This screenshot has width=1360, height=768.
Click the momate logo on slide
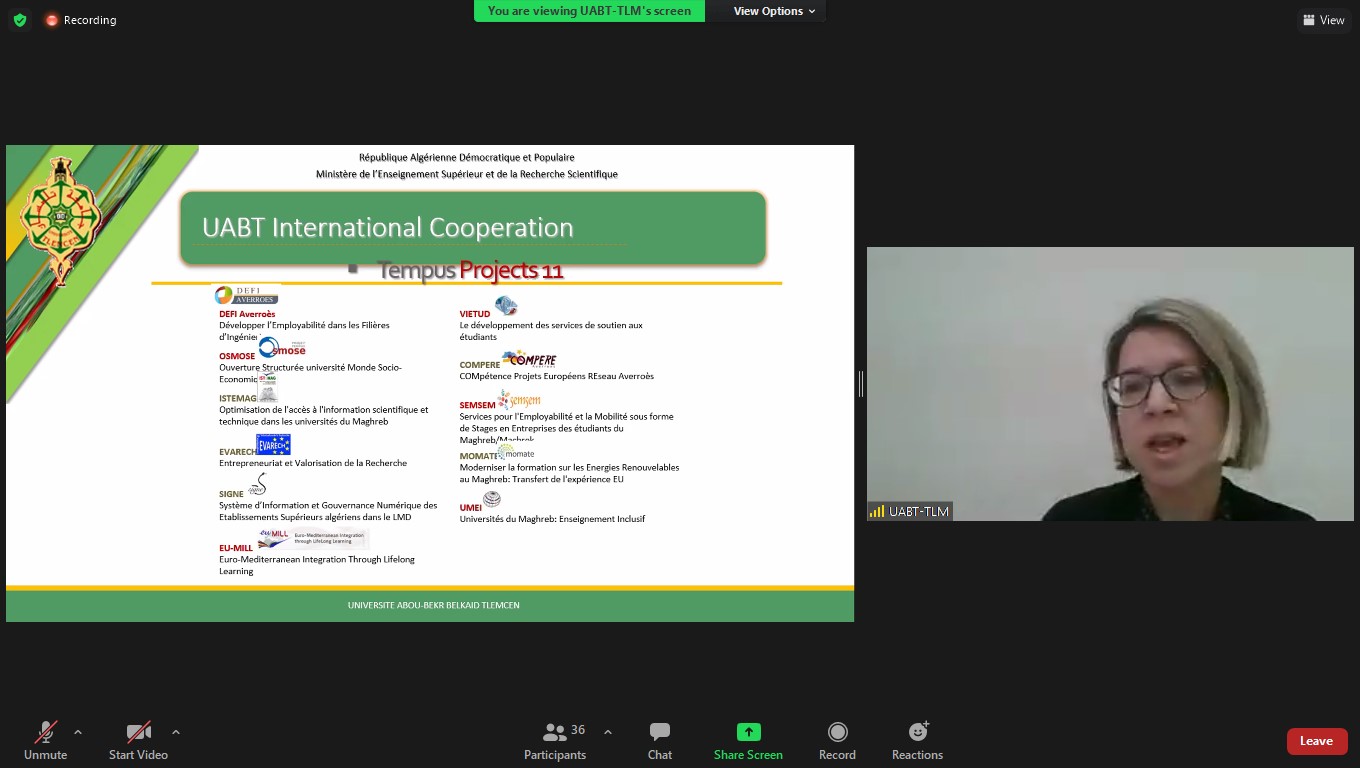point(516,452)
